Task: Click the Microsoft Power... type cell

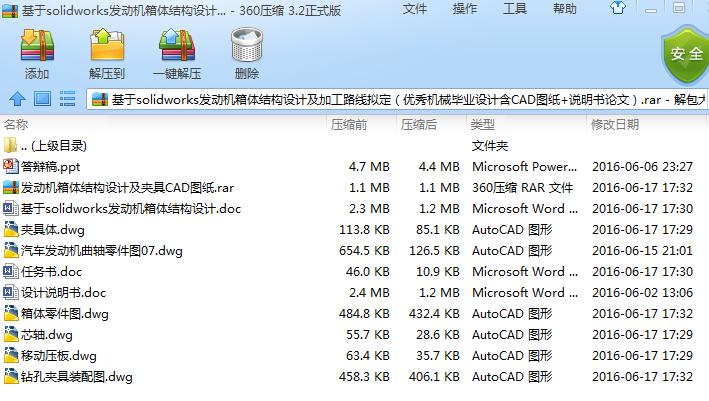Action: (525, 167)
